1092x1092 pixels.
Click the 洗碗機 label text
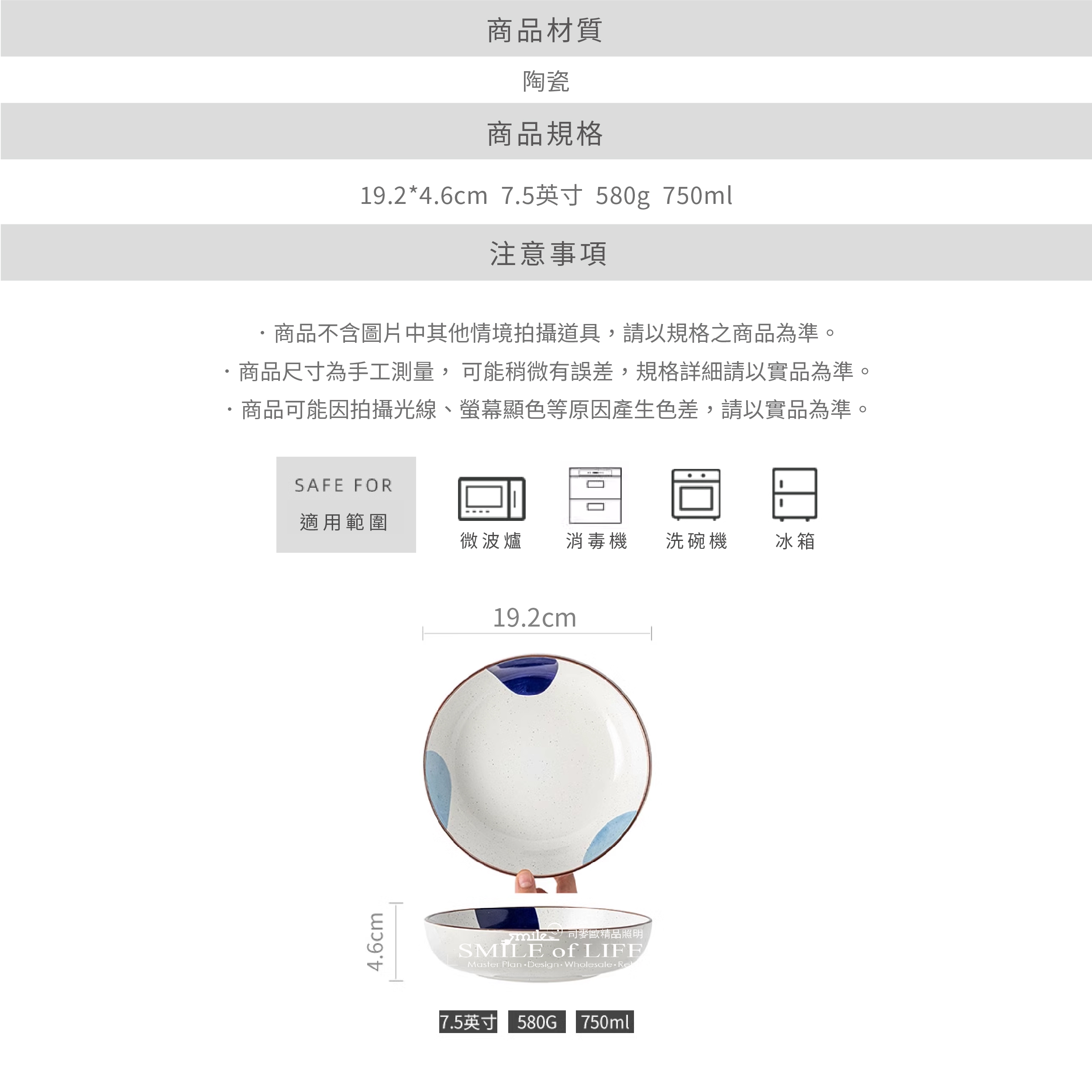[696, 541]
